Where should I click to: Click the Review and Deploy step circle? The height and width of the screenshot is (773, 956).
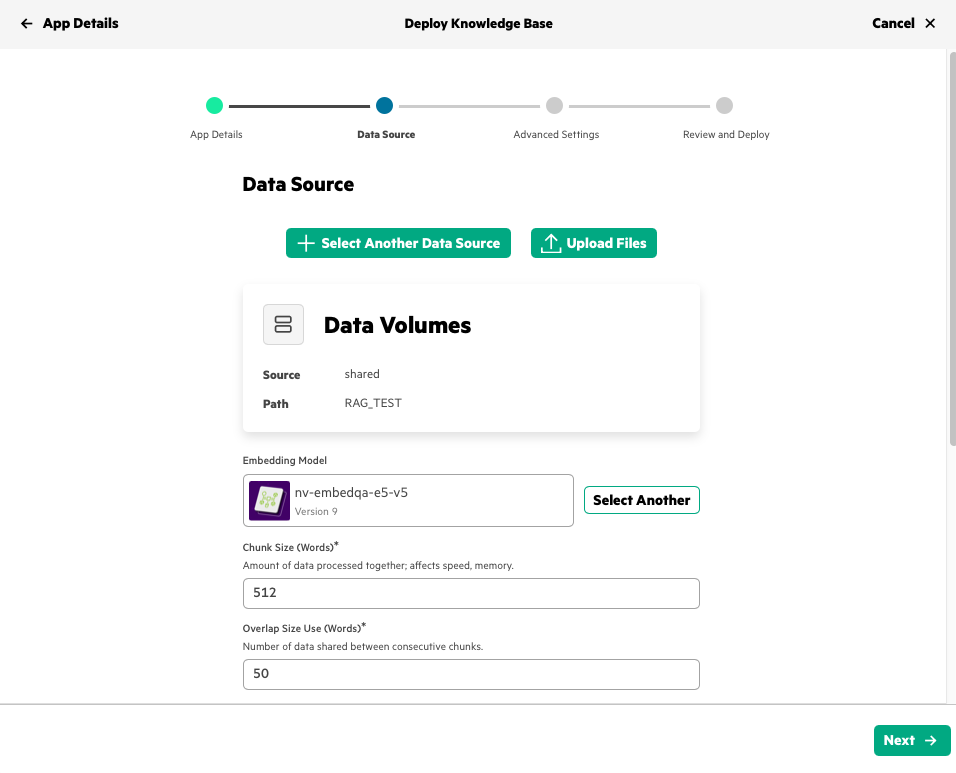click(724, 105)
